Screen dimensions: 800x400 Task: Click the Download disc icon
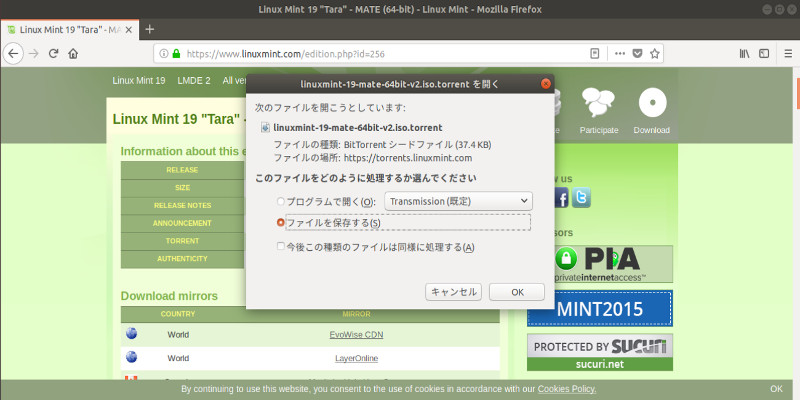click(653, 102)
